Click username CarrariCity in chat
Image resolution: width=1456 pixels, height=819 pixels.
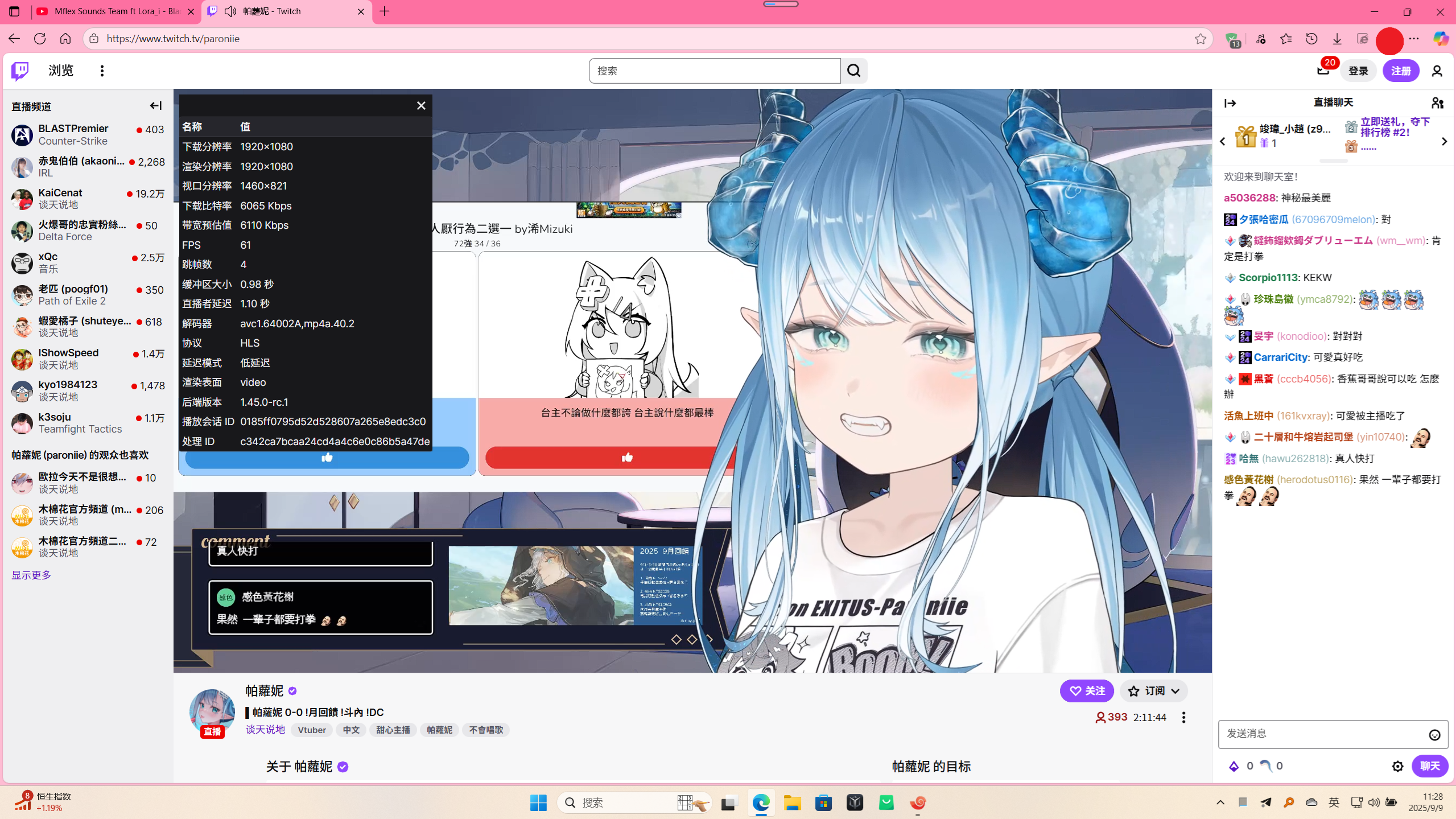(x=1280, y=357)
